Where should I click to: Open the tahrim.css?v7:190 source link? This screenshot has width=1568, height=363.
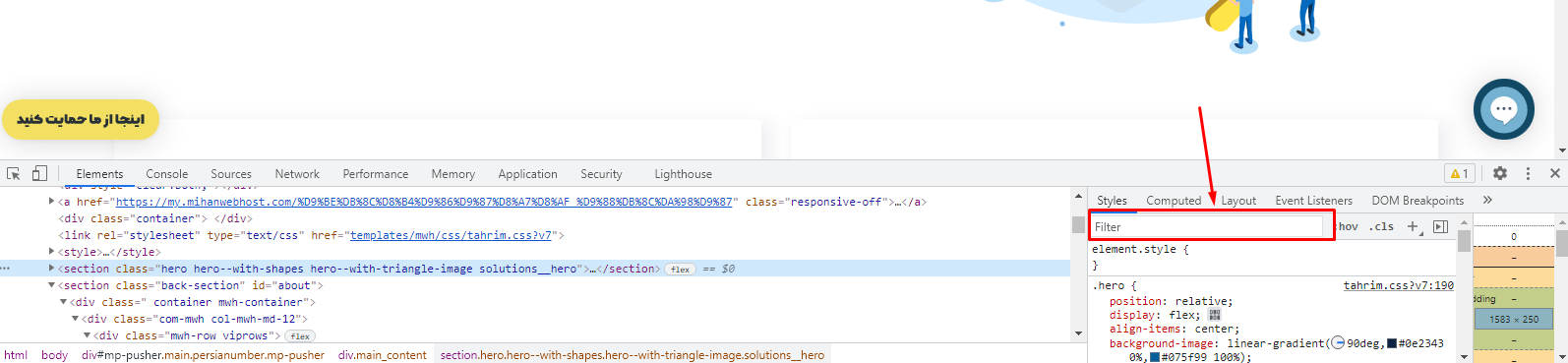tap(1399, 285)
